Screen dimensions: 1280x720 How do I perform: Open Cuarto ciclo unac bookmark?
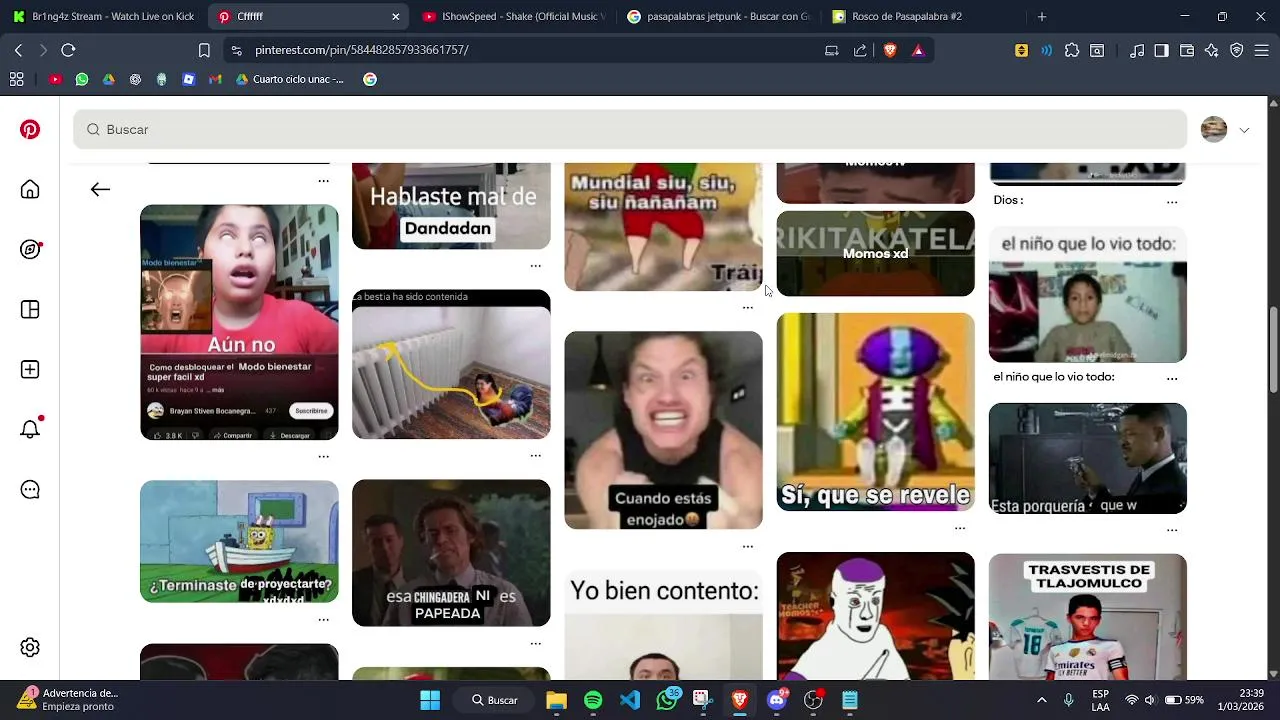291,79
